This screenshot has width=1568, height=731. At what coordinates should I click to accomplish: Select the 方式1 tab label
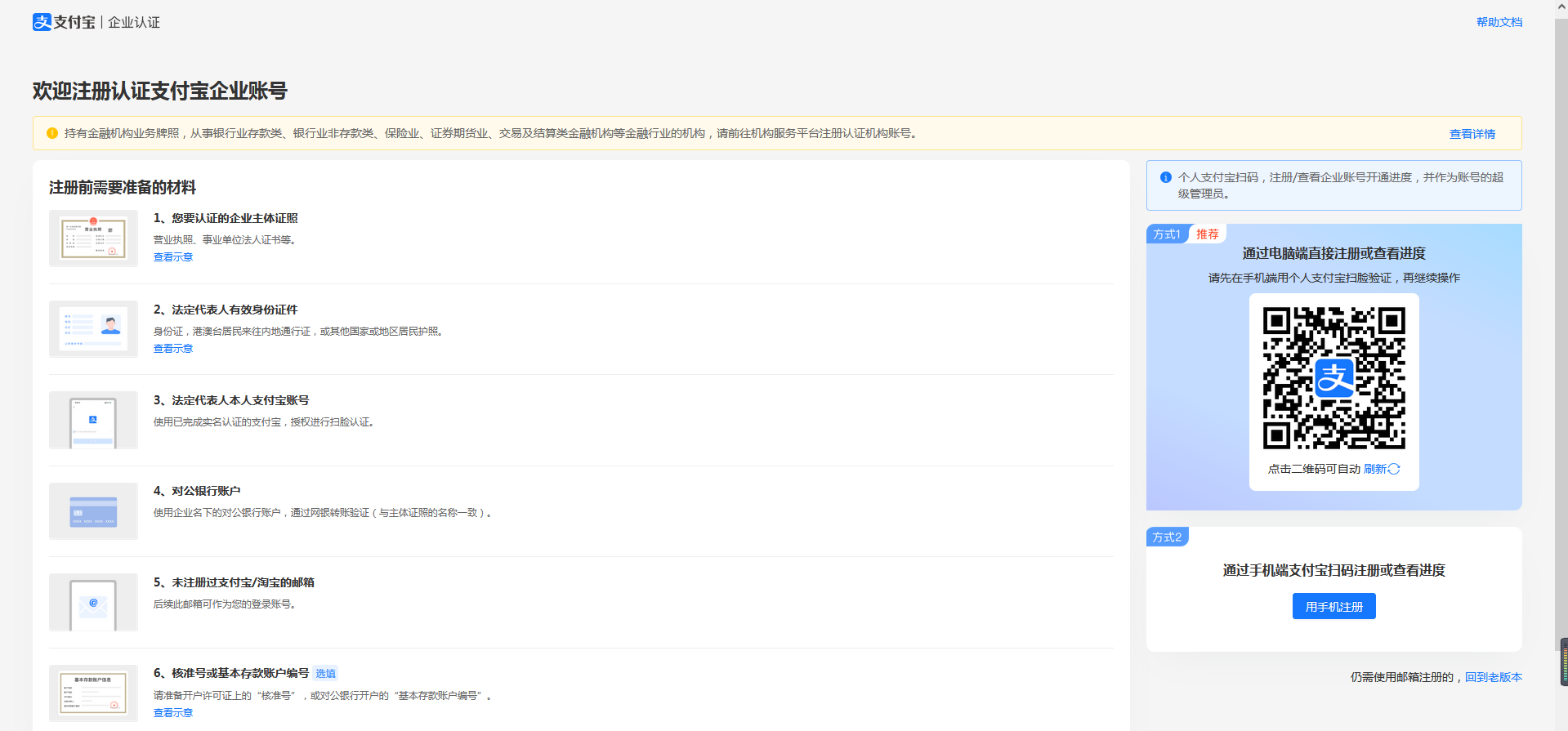click(1166, 234)
